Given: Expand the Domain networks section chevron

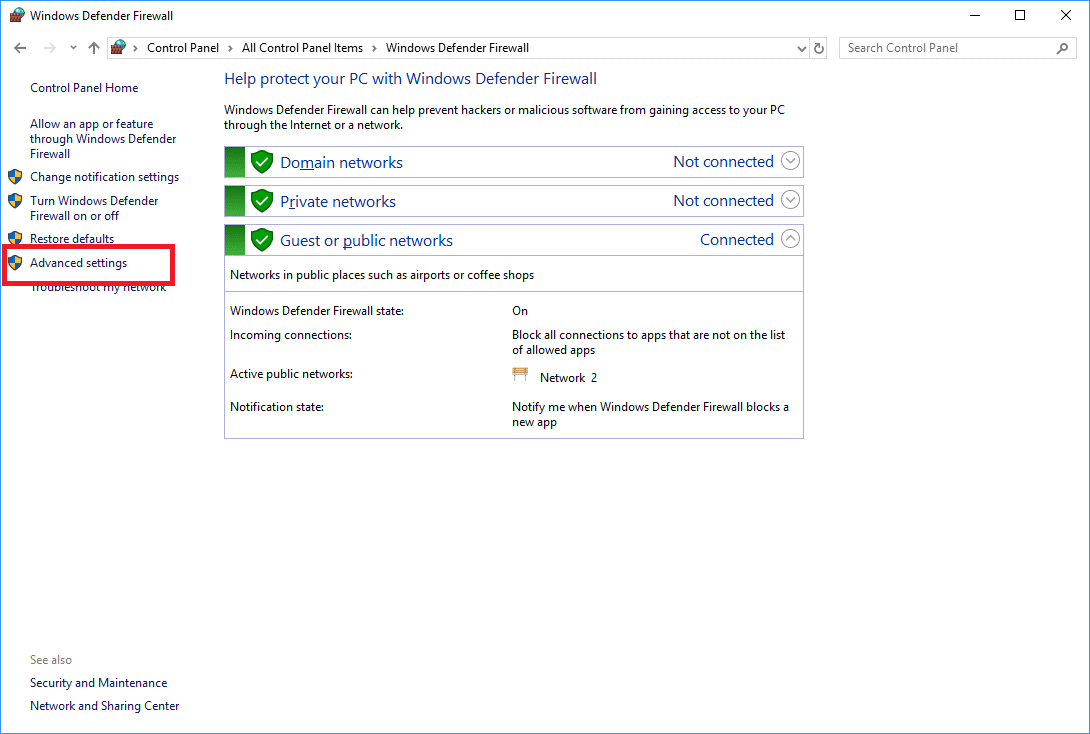Looking at the screenshot, I should click(790, 161).
